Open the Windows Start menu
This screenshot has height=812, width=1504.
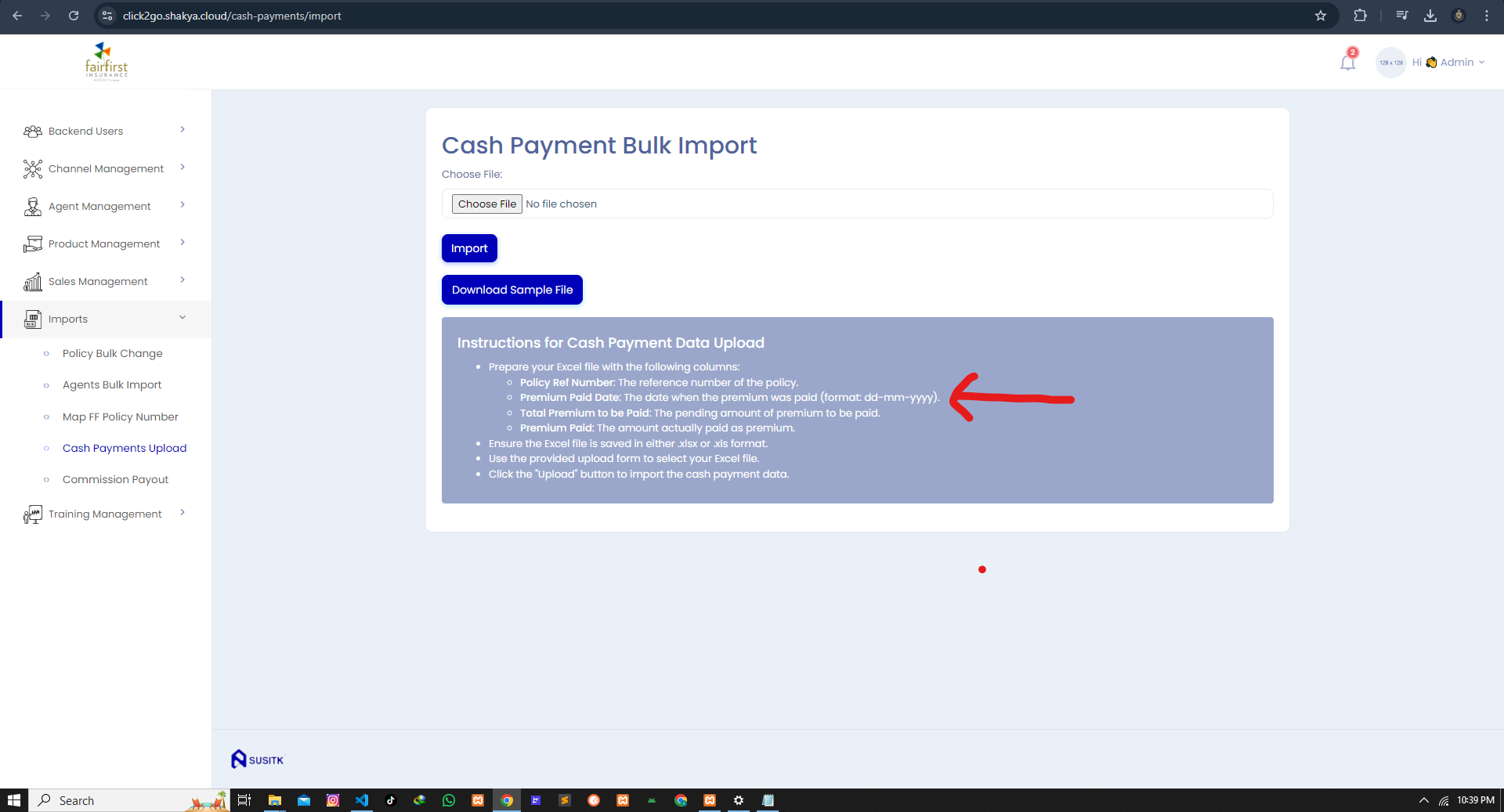(14, 800)
